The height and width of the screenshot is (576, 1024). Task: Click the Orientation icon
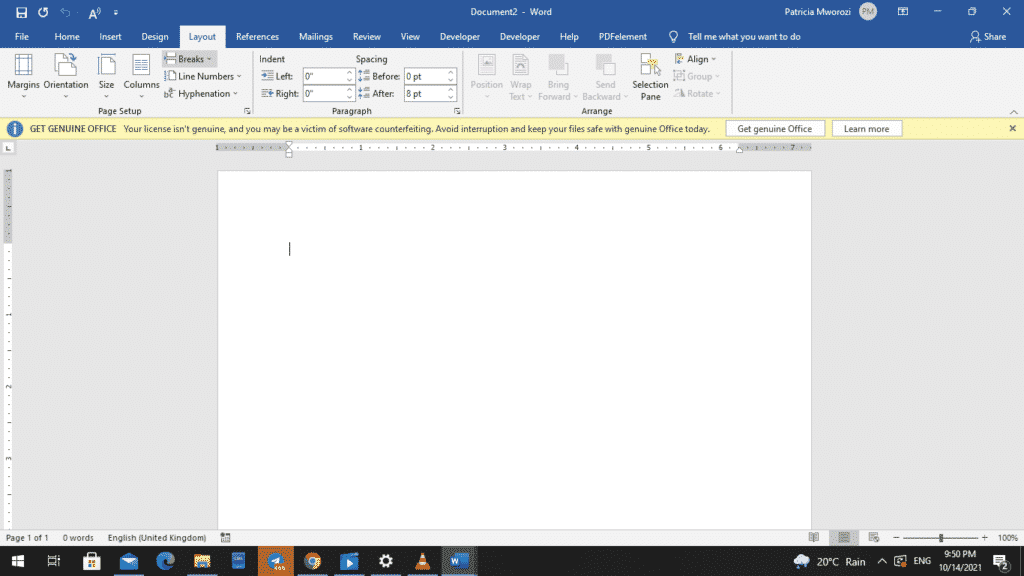click(x=65, y=76)
